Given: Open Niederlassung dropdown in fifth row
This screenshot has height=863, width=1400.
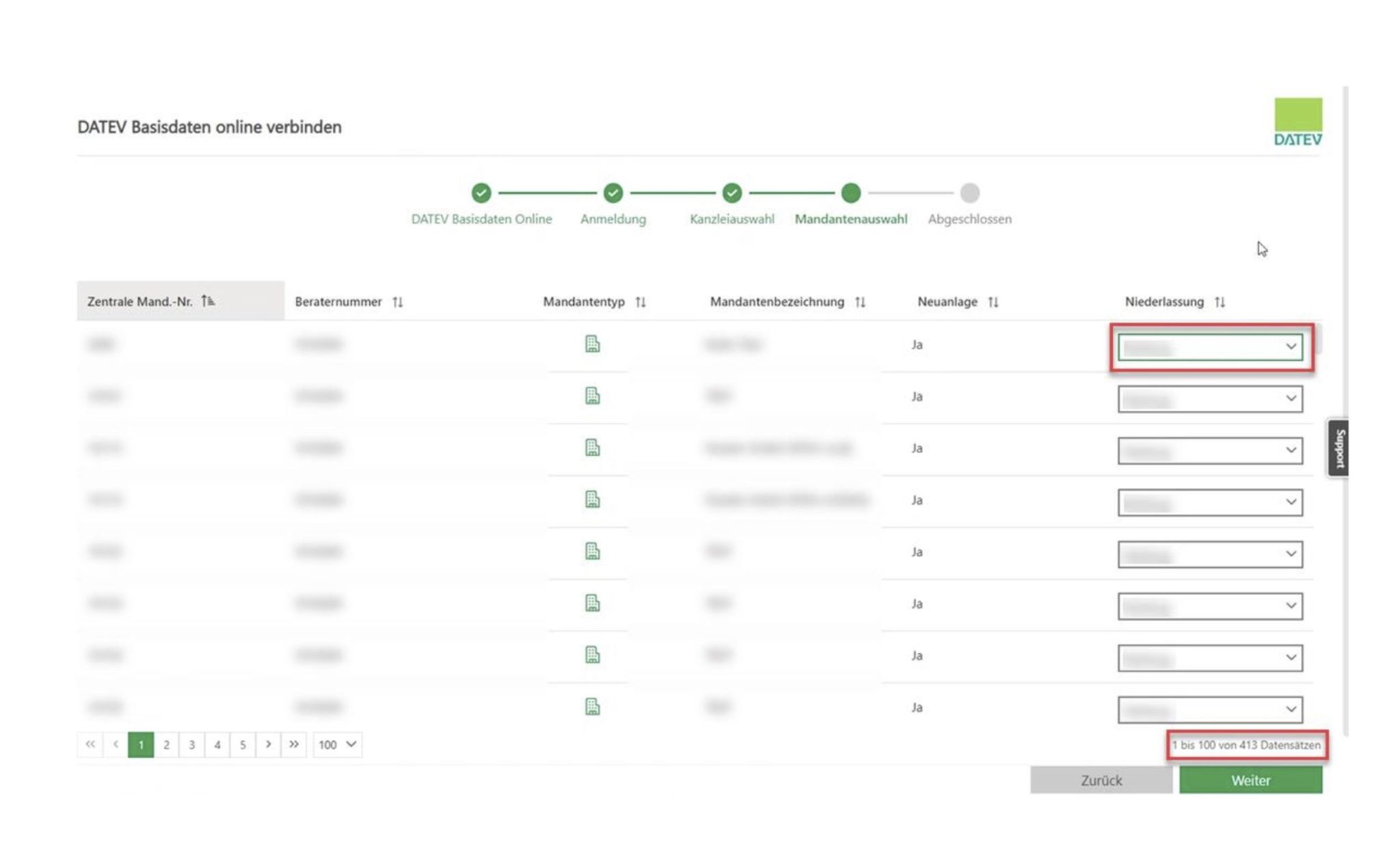Looking at the screenshot, I should (x=1210, y=554).
